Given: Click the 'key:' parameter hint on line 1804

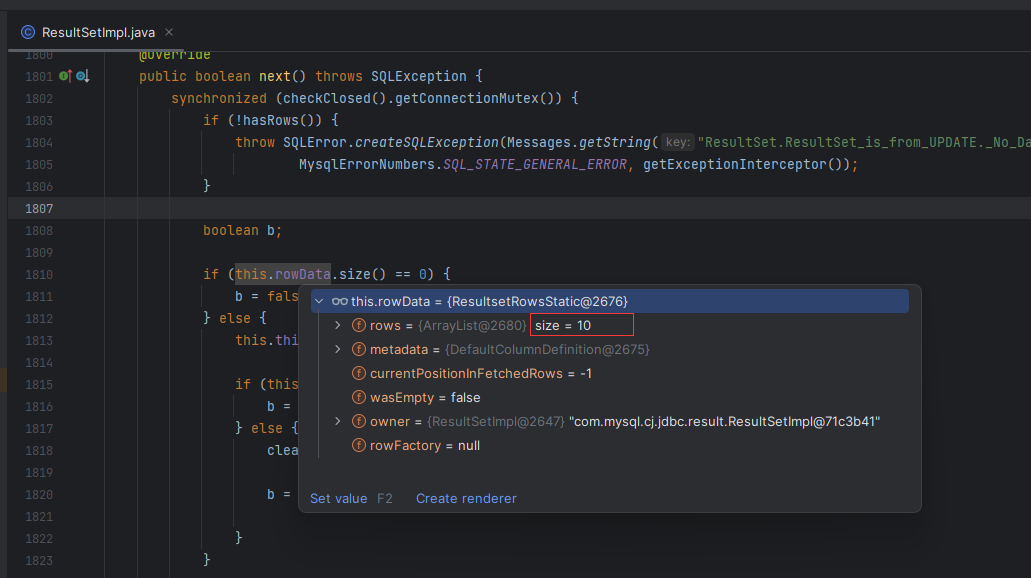Looking at the screenshot, I should point(677,142).
